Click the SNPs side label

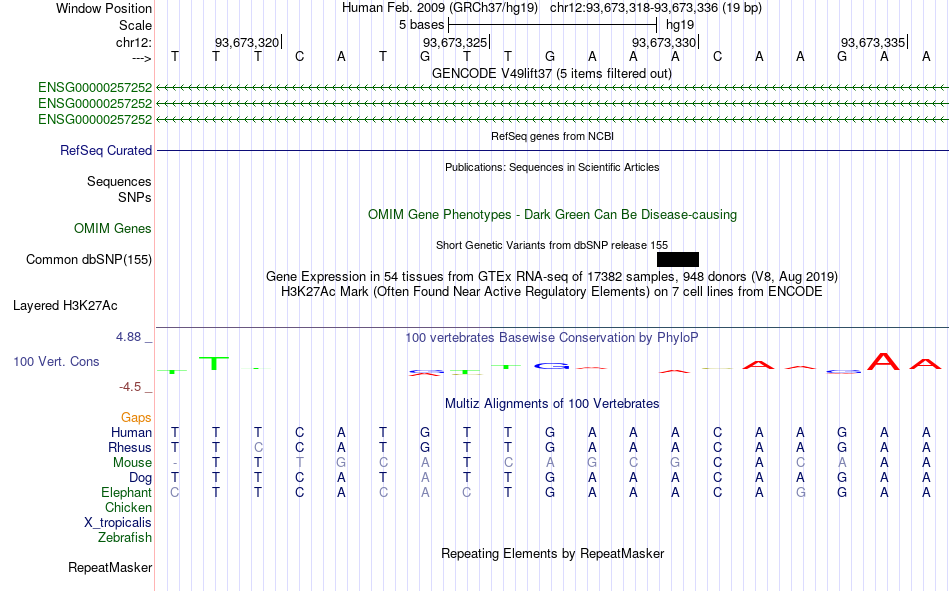tap(135, 197)
